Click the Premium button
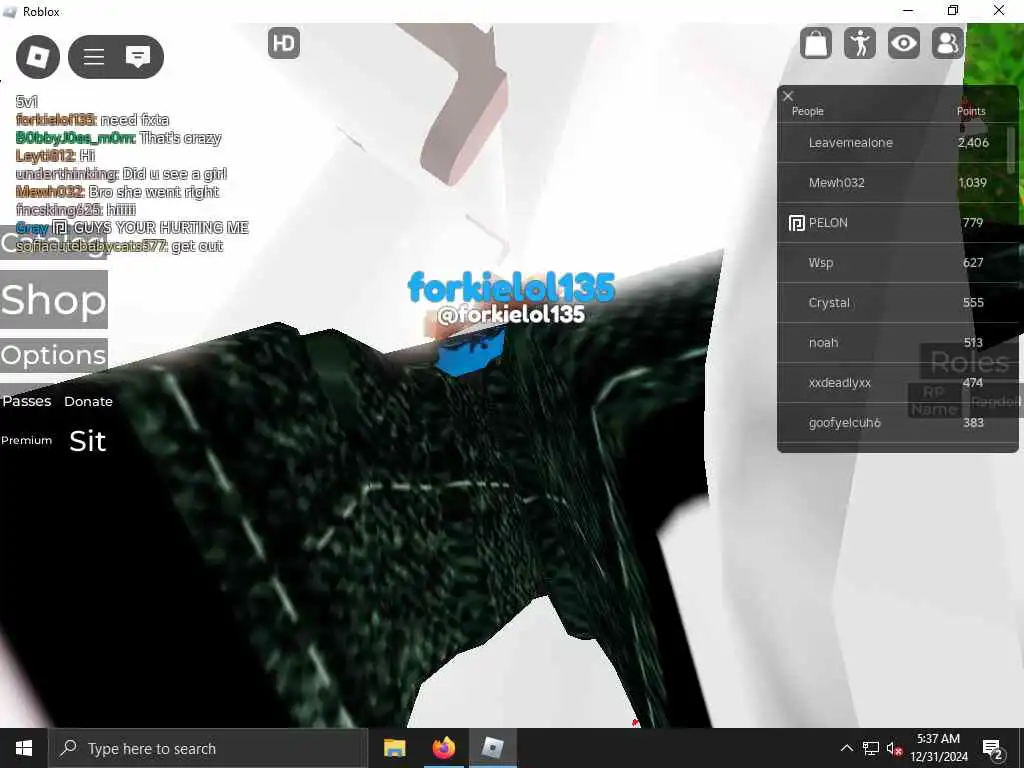The width and height of the screenshot is (1024, 768). click(x=27, y=440)
